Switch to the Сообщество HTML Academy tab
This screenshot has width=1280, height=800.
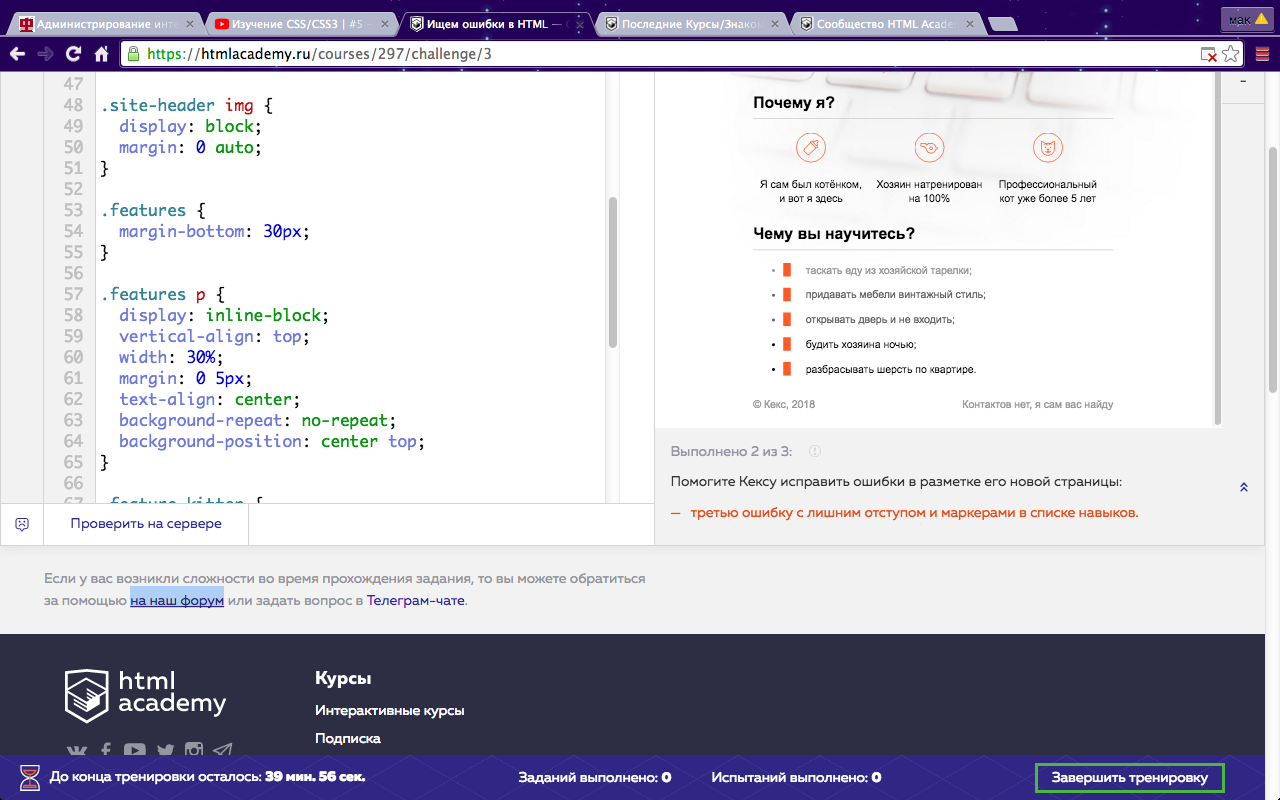882,24
